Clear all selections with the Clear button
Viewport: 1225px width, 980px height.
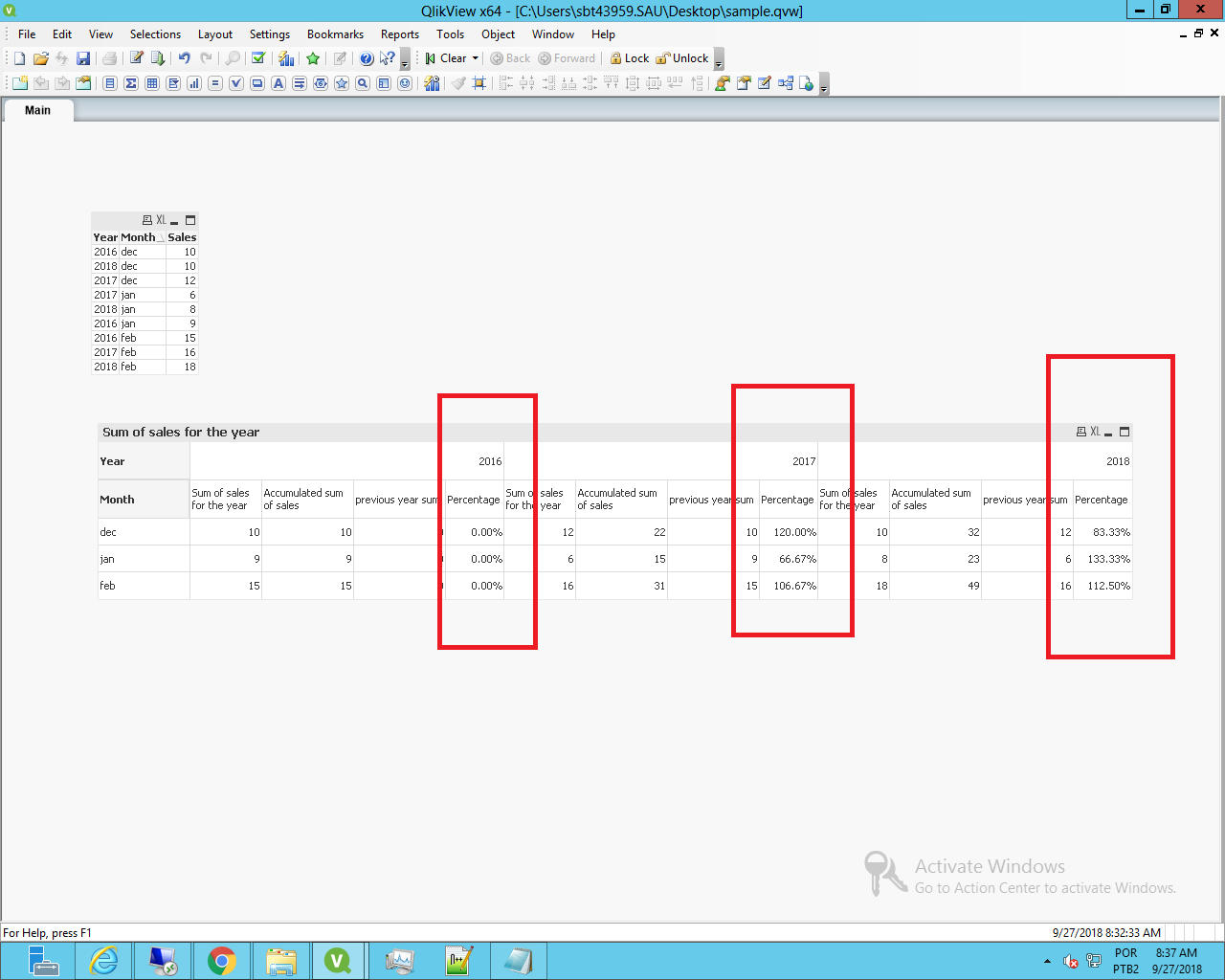446,58
